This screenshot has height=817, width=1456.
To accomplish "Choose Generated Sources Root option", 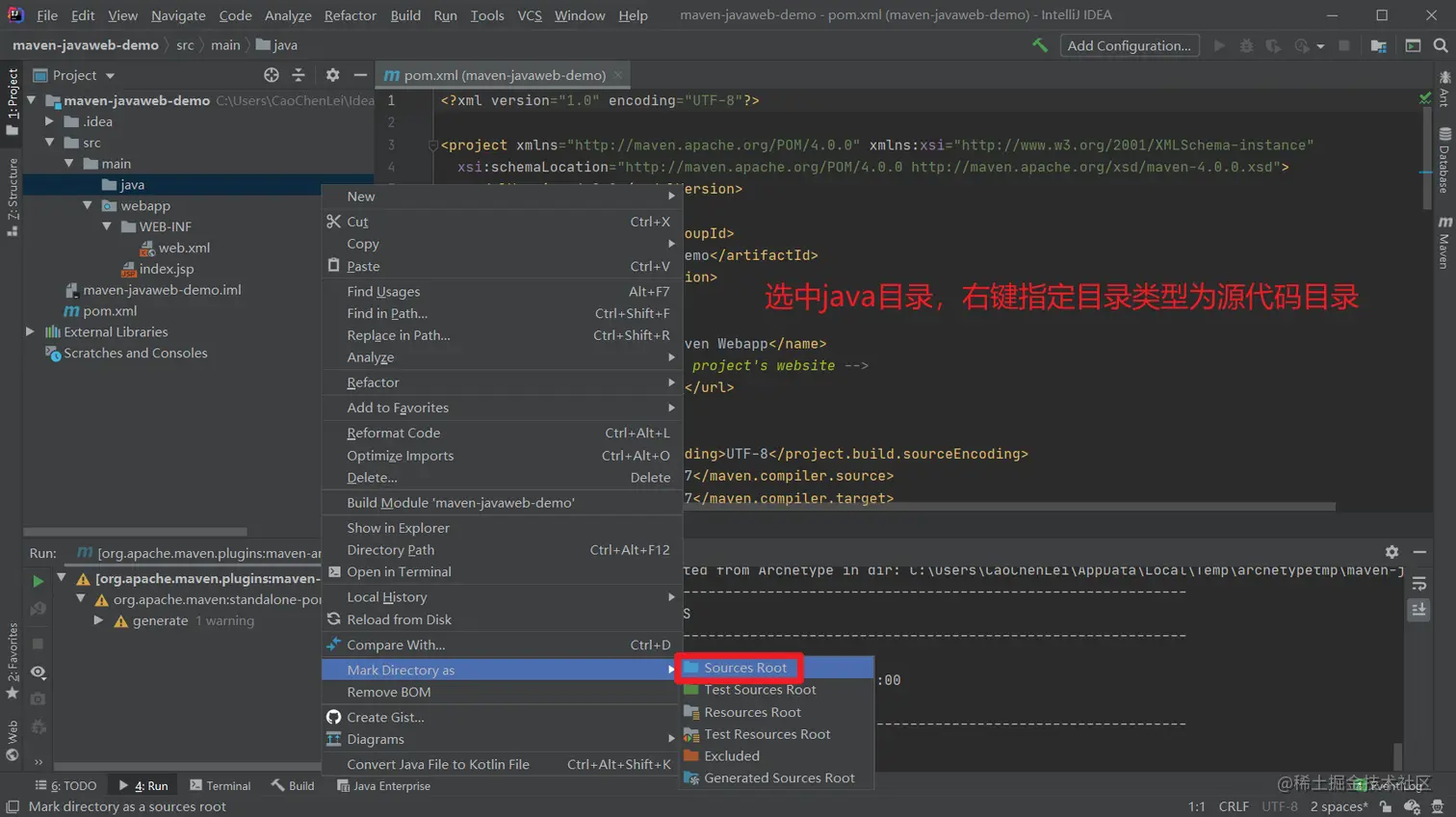I will coord(777,778).
